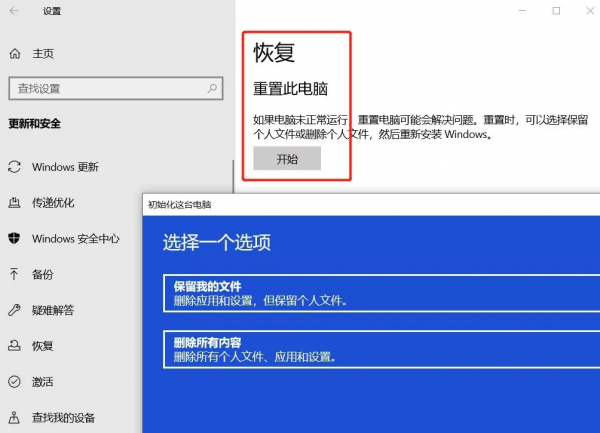Click the 备份 upload arrow icon

(x=14, y=274)
